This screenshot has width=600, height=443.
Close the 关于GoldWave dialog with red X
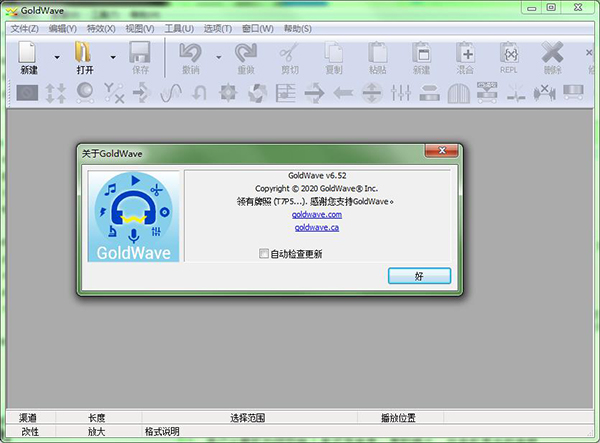[442, 150]
